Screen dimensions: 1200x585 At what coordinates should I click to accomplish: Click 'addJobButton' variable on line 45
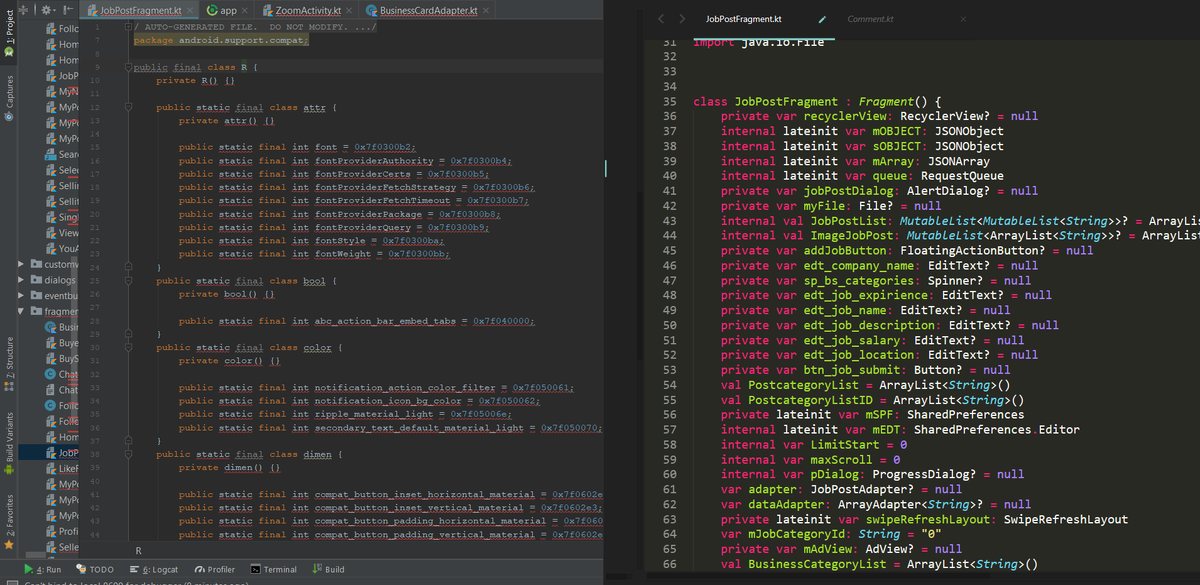pyautogui.click(x=846, y=250)
